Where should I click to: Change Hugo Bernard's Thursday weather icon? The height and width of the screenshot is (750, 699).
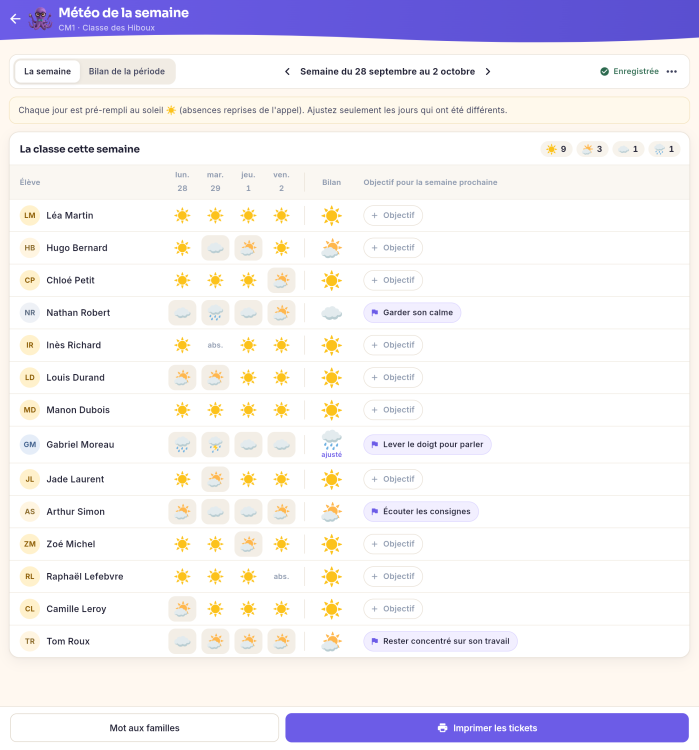click(x=248, y=248)
